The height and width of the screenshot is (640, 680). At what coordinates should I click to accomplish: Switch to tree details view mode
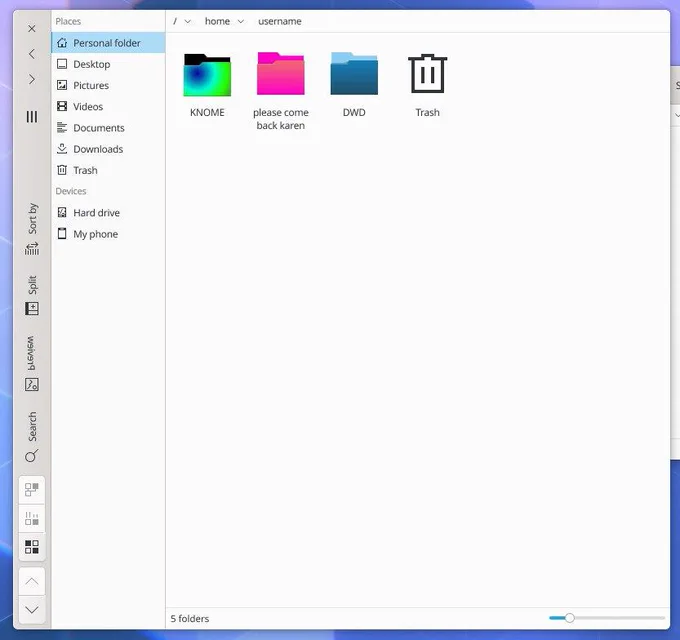[32, 490]
